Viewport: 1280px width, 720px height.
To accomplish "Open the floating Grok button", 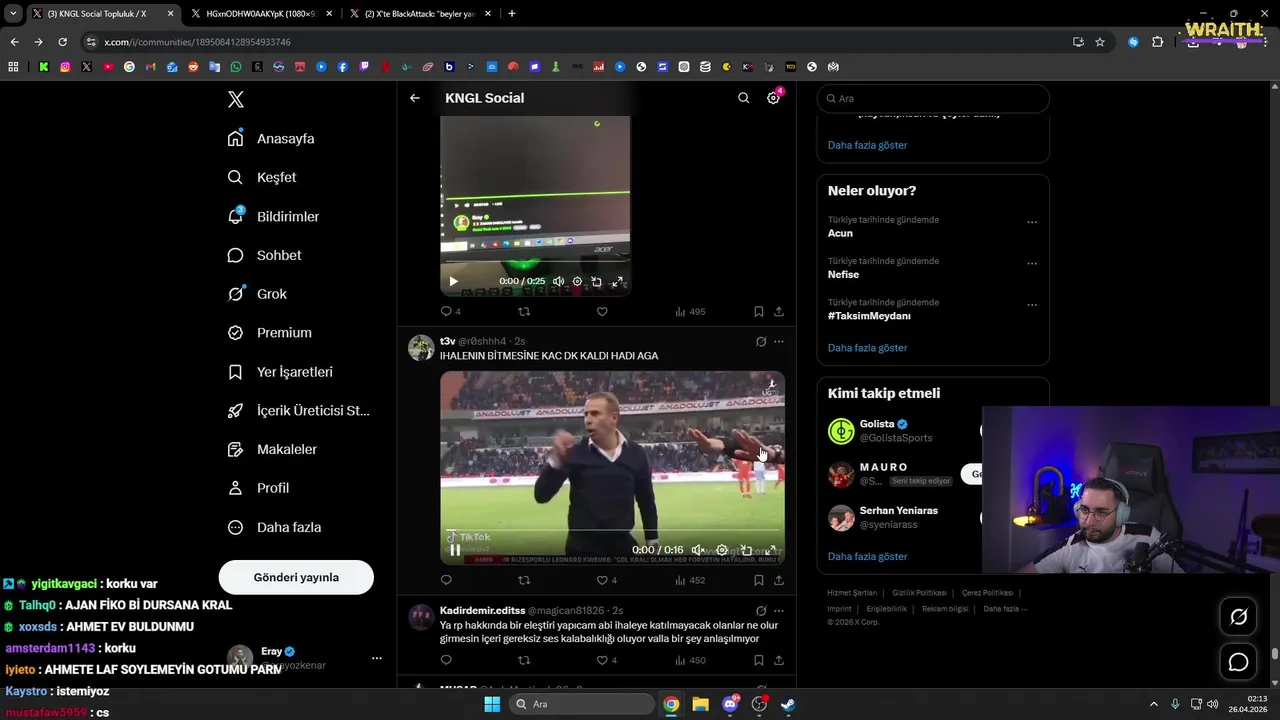I will click(x=1238, y=617).
